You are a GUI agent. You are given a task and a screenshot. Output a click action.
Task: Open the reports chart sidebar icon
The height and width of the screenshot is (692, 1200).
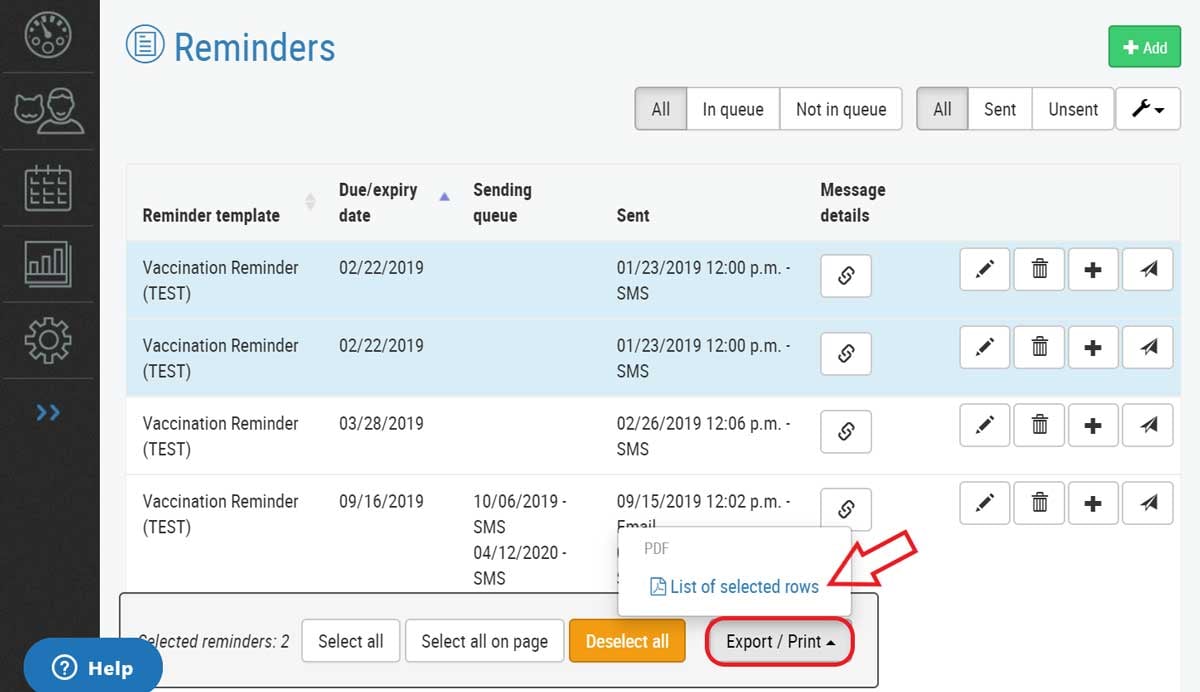[x=48, y=265]
